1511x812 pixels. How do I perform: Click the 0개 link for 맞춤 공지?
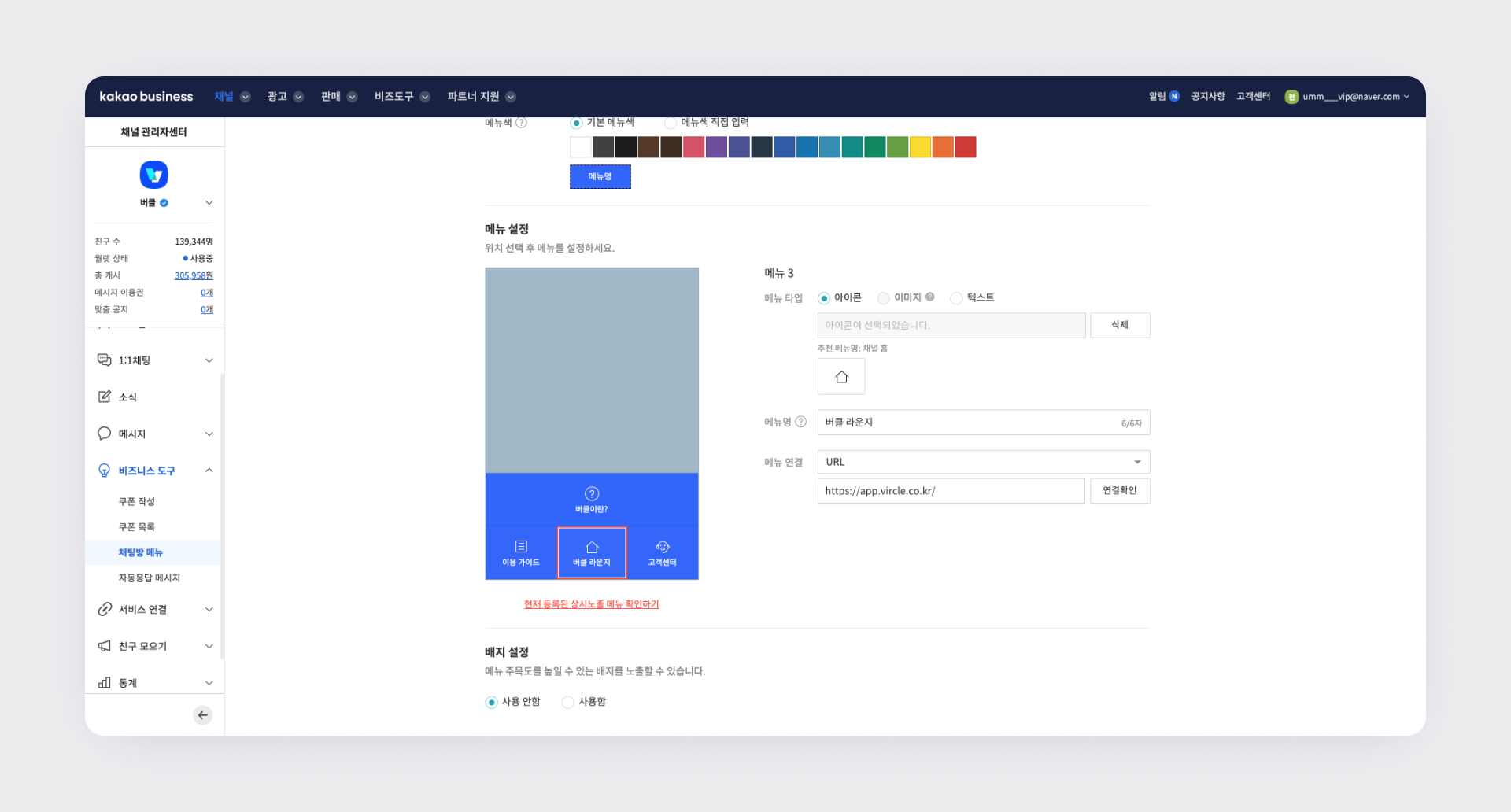pos(207,310)
